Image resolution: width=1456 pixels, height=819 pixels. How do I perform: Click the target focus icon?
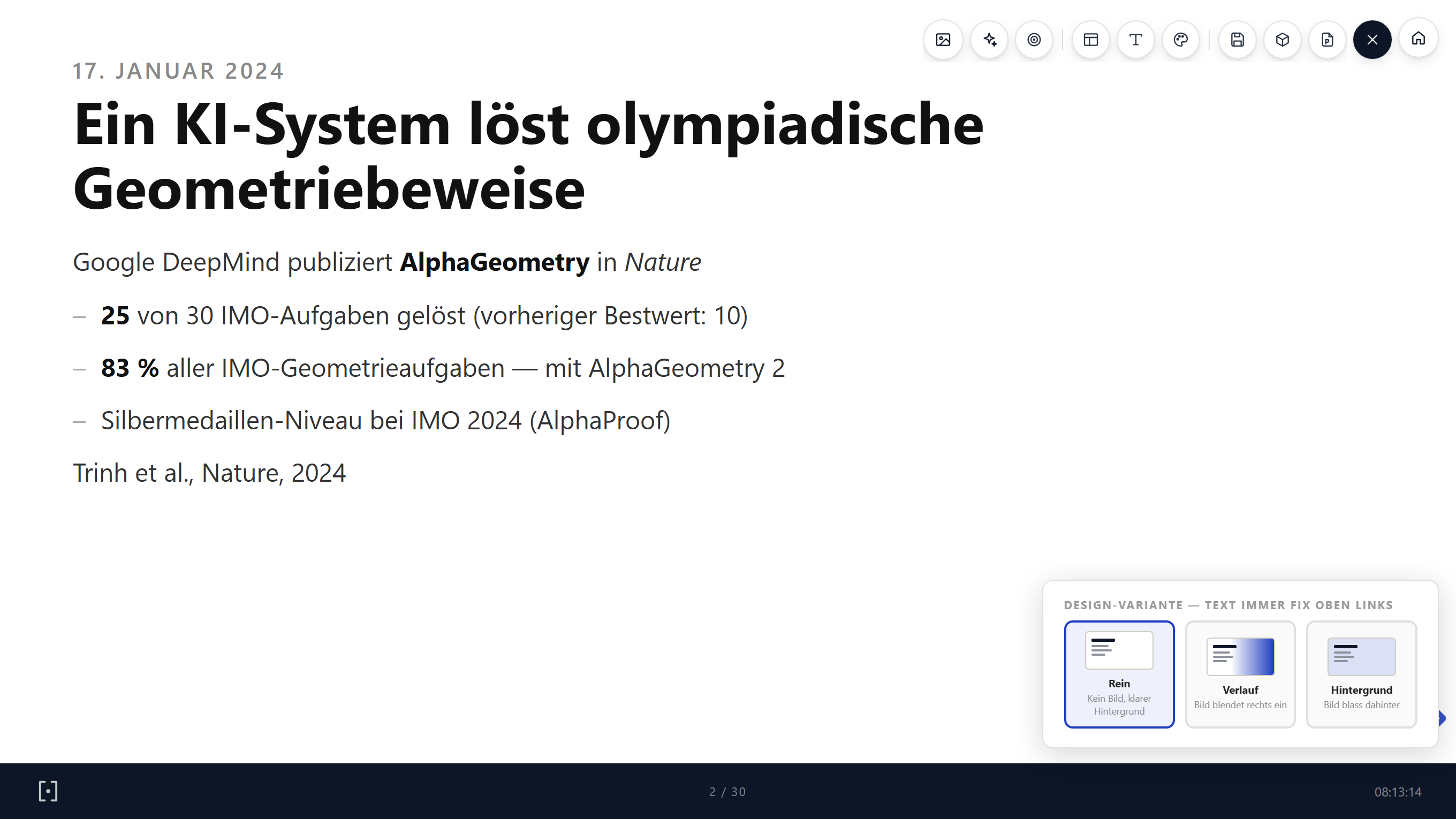[x=1034, y=40]
